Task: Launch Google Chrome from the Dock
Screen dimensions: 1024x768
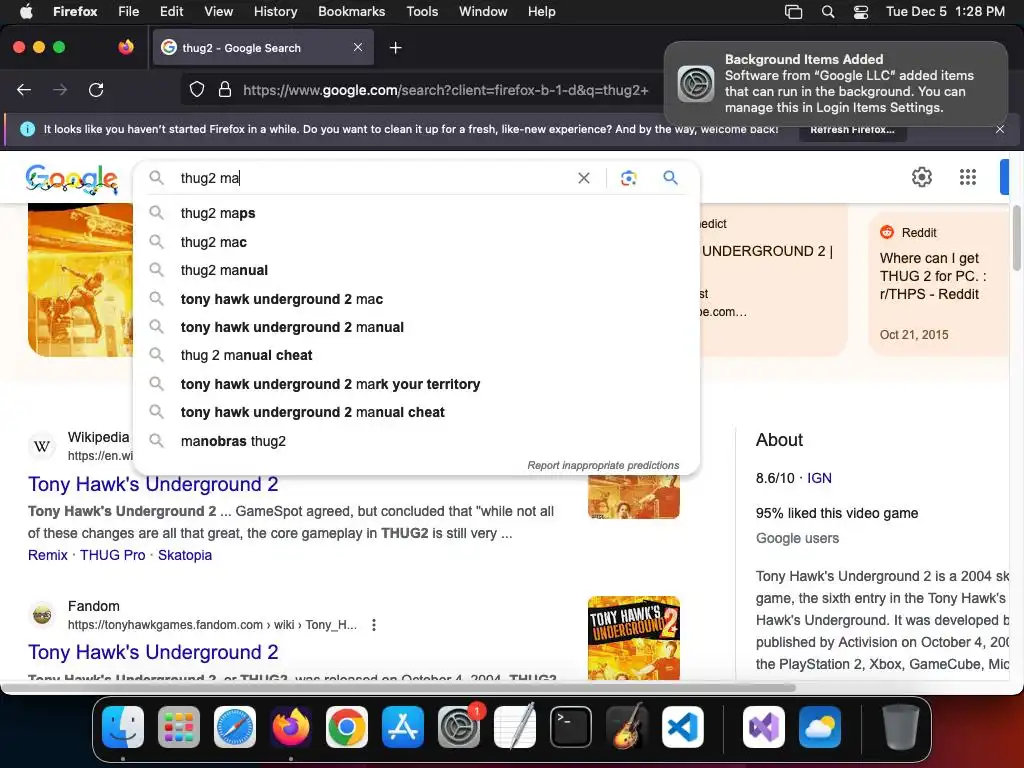Action: [347, 727]
